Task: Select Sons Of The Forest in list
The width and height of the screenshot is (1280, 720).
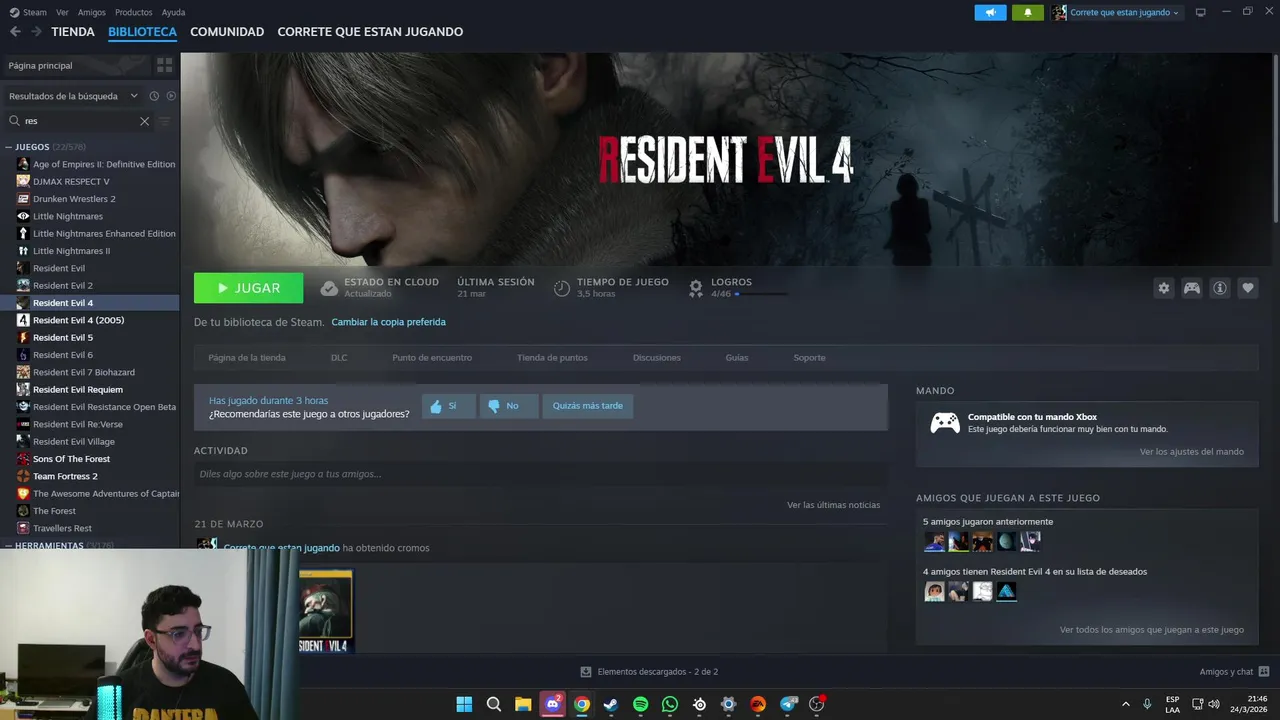Action: click(71, 459)
